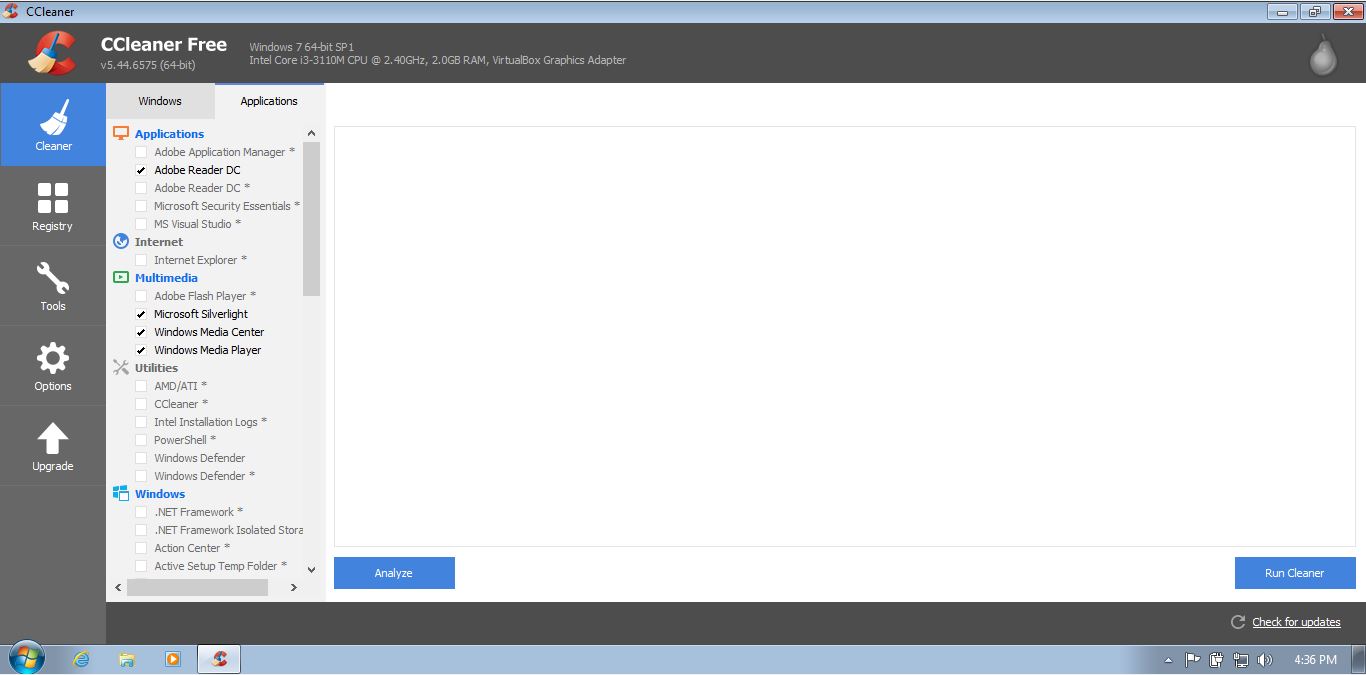The width and height of the screenshot is (1366, 675).
Task: Switch to the Windows tab
Action: click(x=159, y=100)
